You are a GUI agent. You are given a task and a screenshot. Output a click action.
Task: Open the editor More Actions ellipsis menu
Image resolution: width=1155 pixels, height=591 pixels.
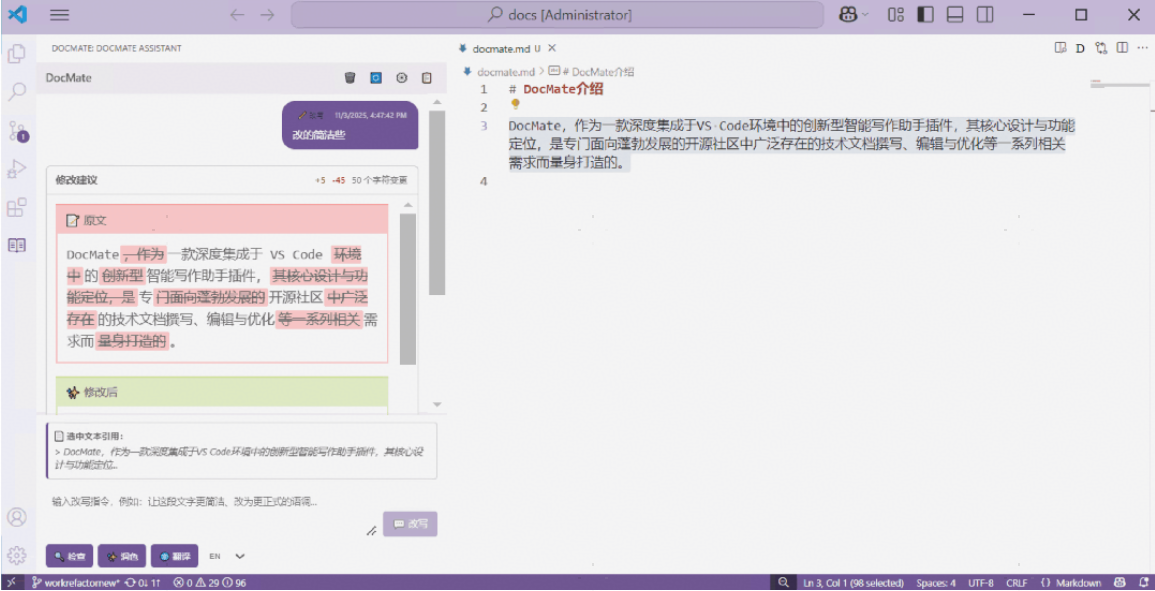pyautogui.click(x=1142, y=48)
